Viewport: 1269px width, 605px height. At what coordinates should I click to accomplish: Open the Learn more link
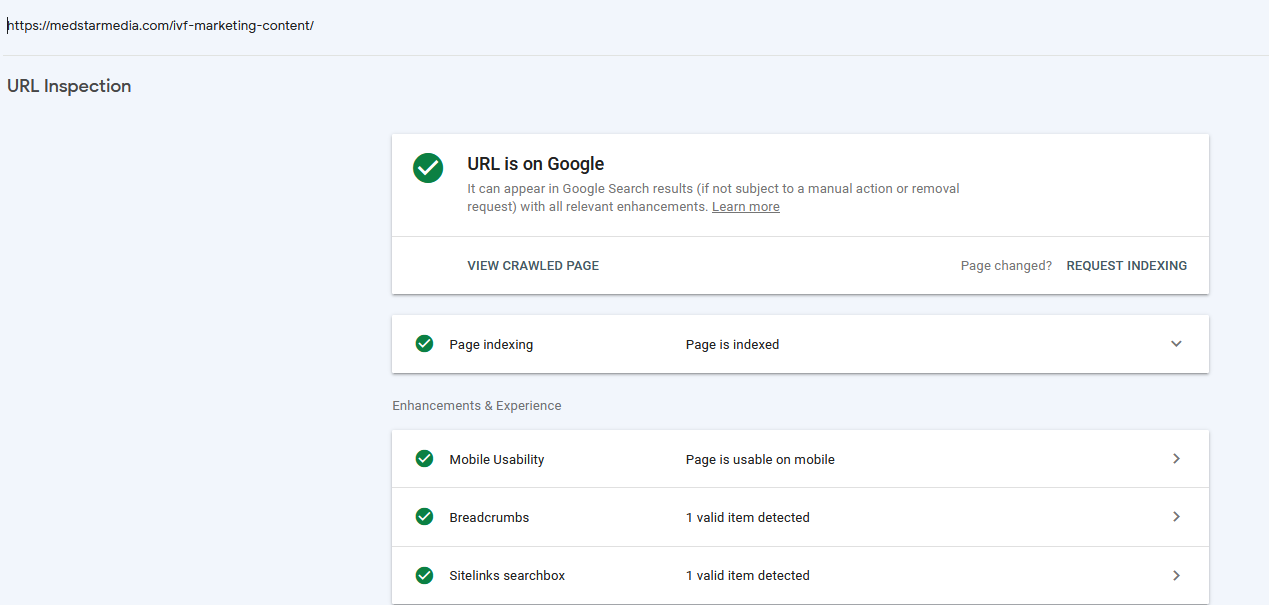coord(746,207)
